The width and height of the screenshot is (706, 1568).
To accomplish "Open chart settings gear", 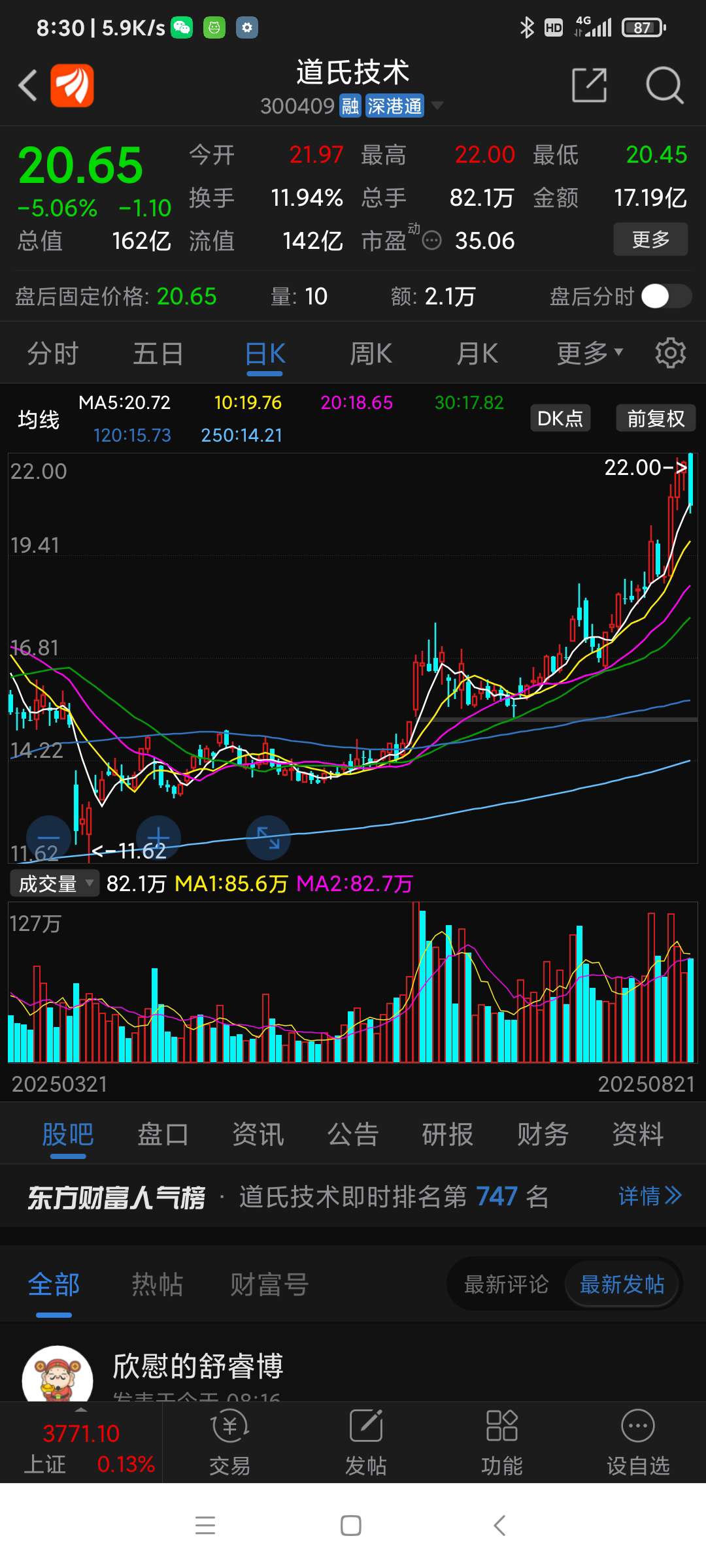I will tap(671, 353).
